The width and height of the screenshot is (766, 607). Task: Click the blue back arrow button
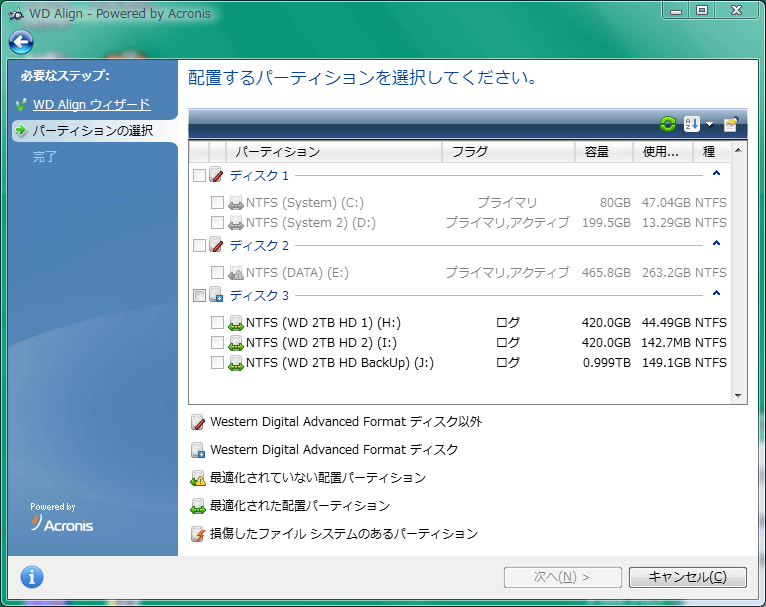[21, 42]
